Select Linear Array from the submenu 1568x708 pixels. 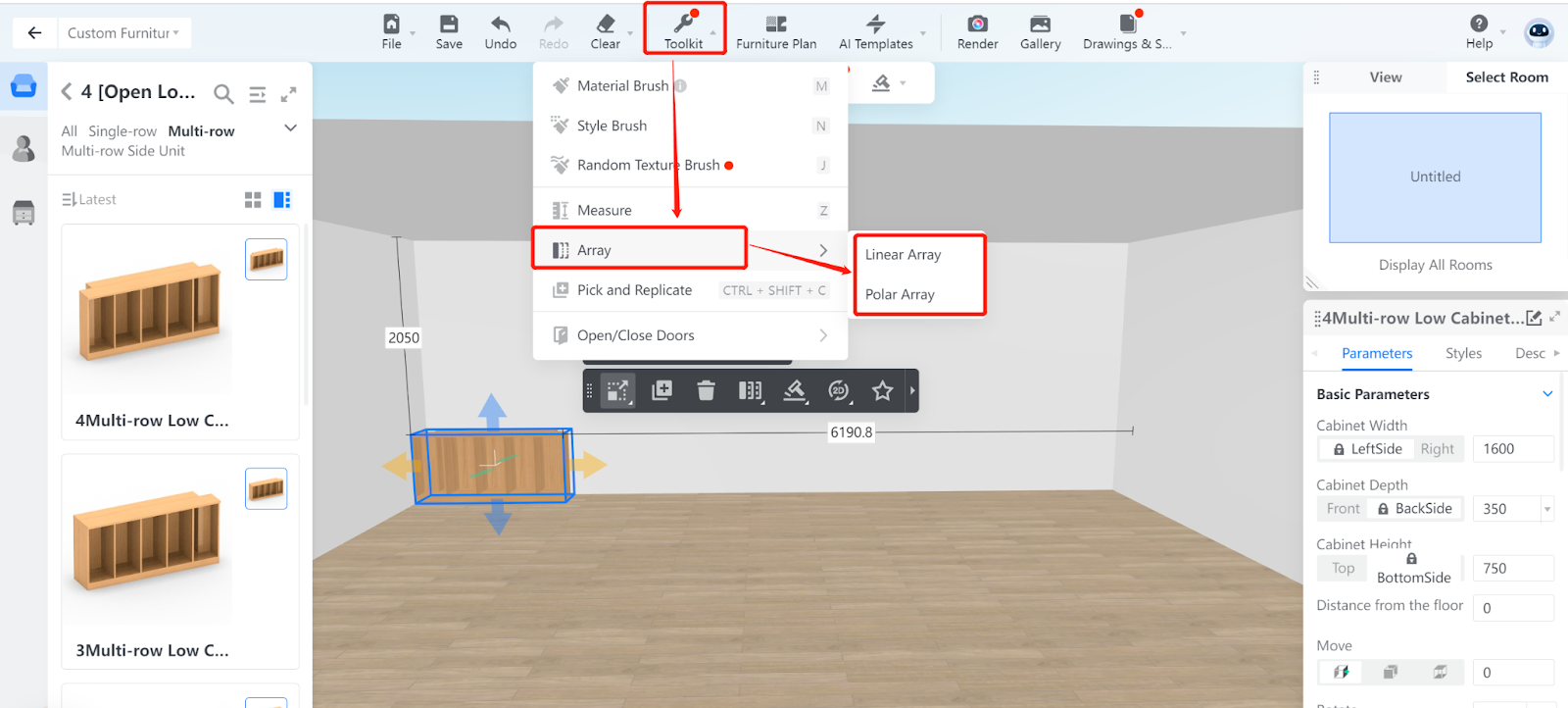pyautogui.click(x=903, y=255)
